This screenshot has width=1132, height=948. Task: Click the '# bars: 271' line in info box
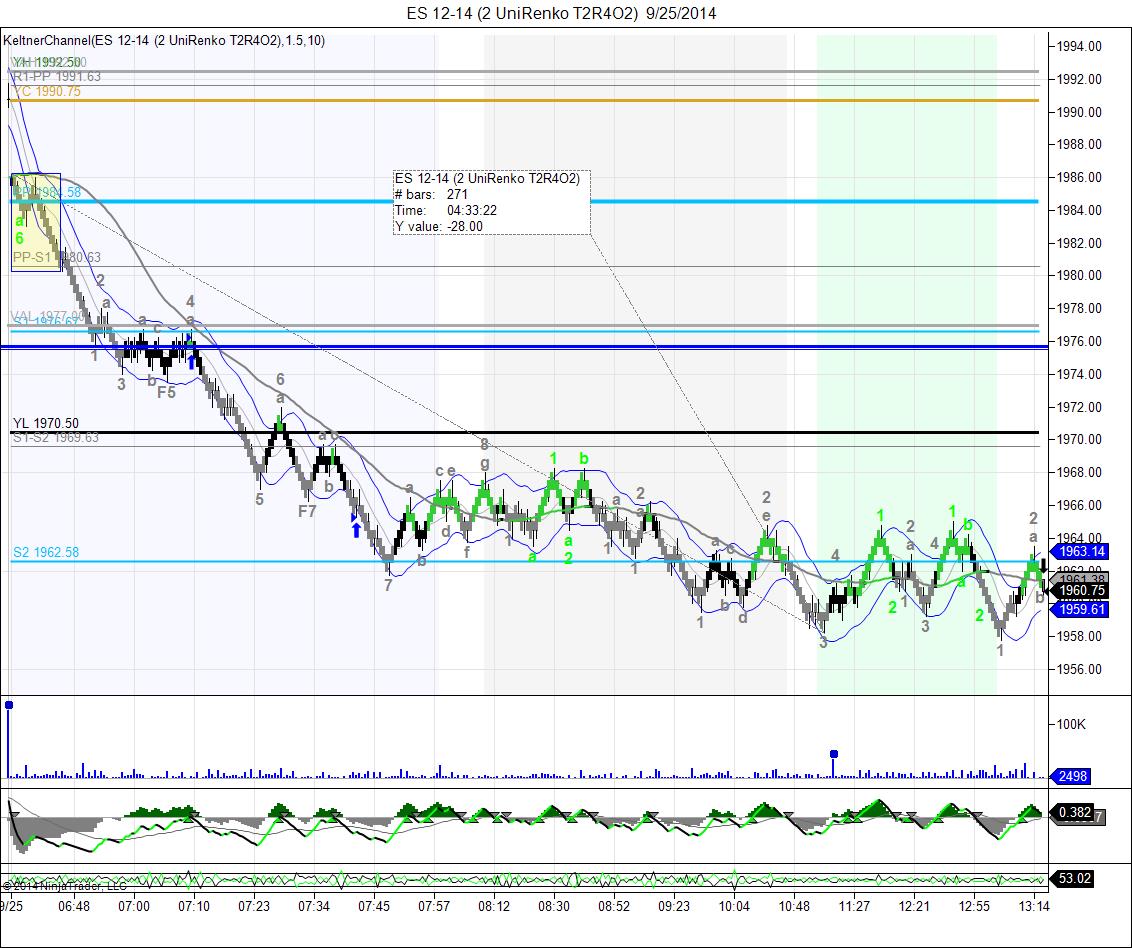[x=431, y=194]
